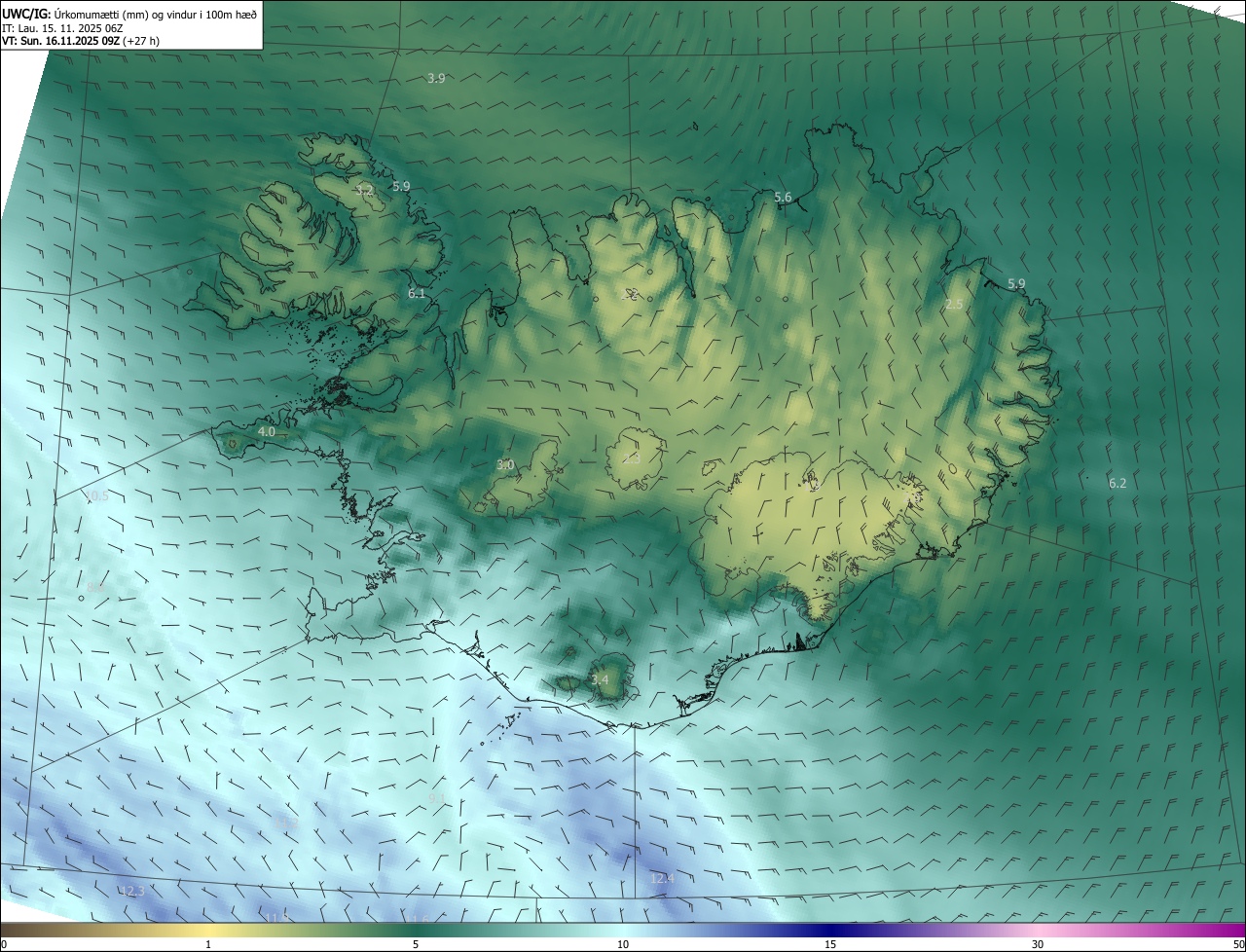Select the 5.6 value on the north coast

click(783, 198)
